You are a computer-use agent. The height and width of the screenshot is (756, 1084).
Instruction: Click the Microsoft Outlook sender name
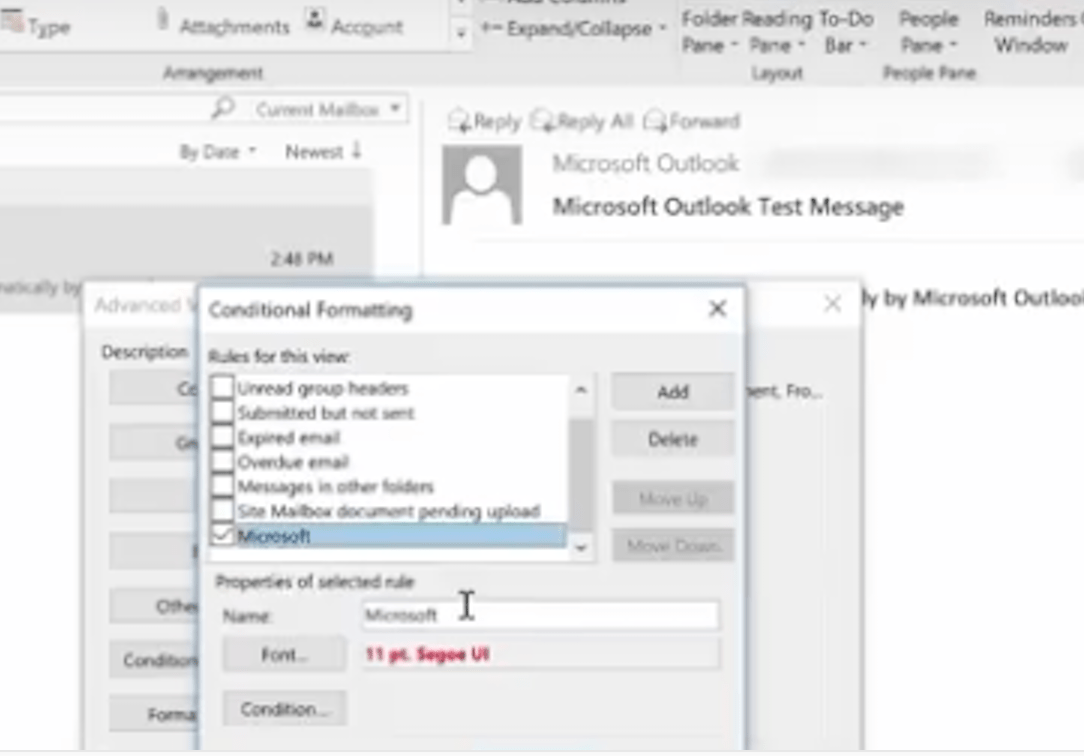pos(645,164)
